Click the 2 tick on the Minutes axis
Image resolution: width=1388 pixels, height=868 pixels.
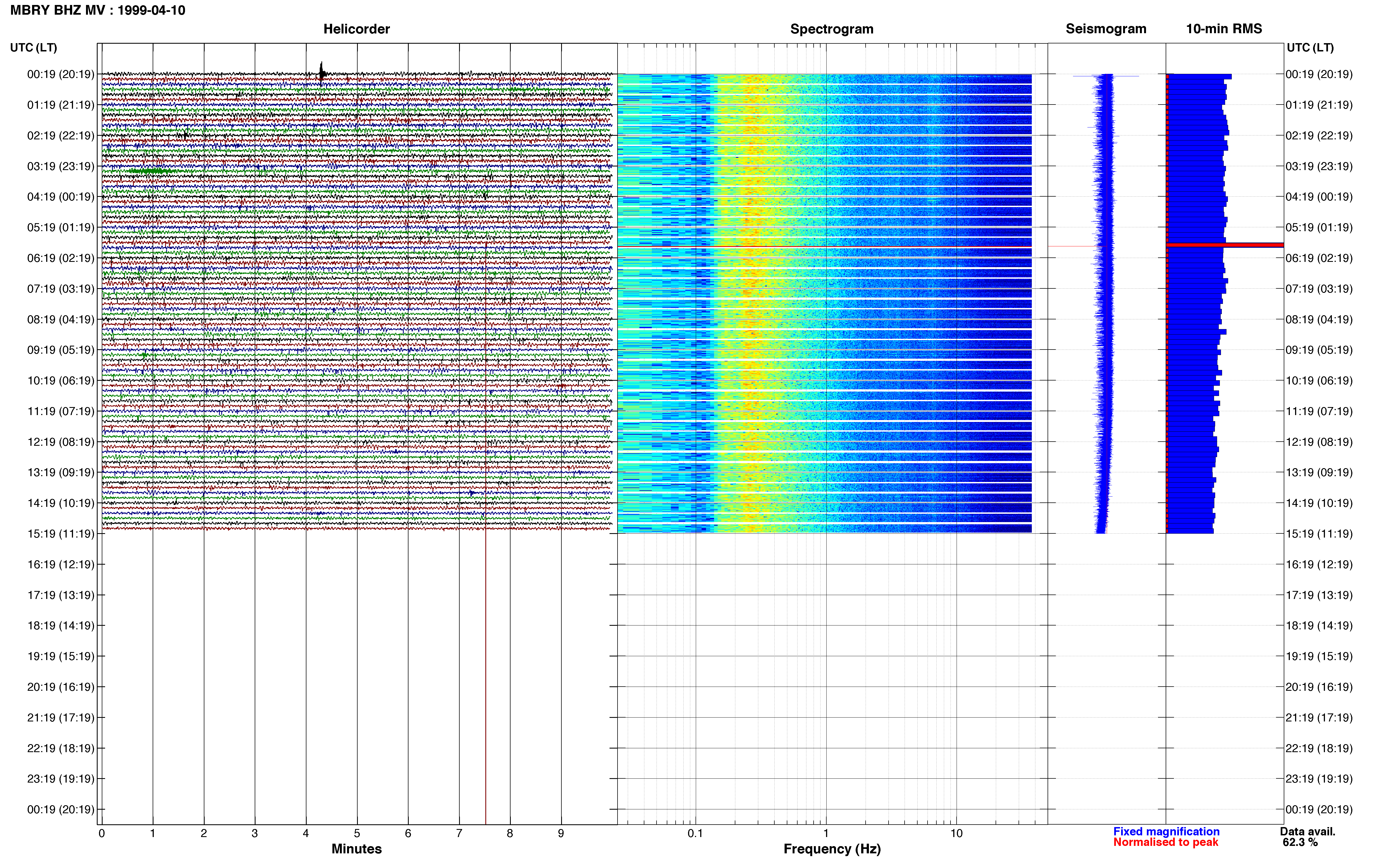pos(204,833)
